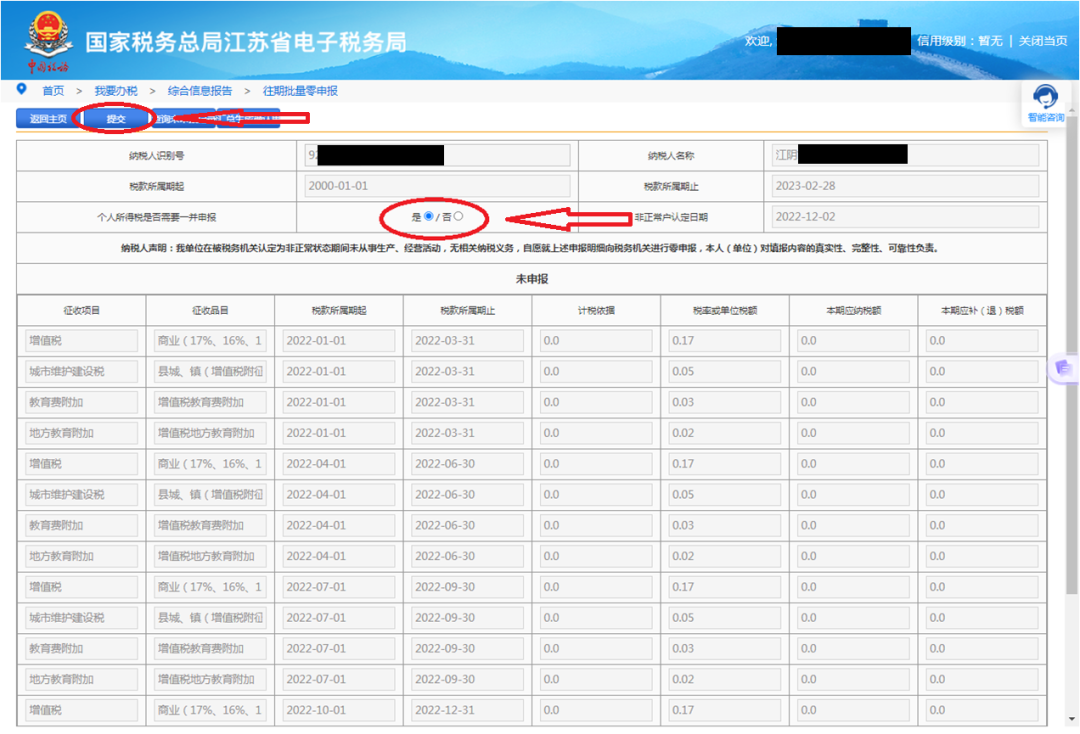Screen dimensions: 1080x734
Task: Select 是 for filing individual income tax together
Action: [428, 216]
